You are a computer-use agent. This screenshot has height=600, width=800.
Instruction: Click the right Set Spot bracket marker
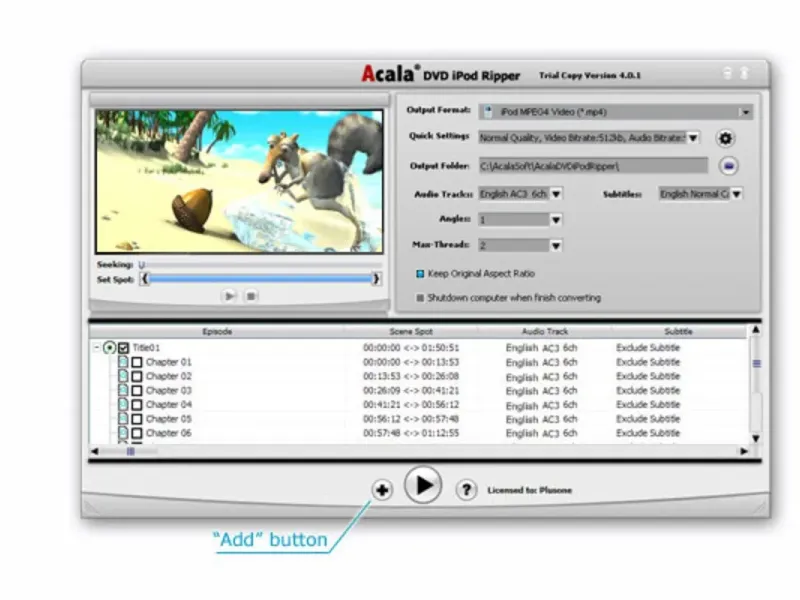376,279
